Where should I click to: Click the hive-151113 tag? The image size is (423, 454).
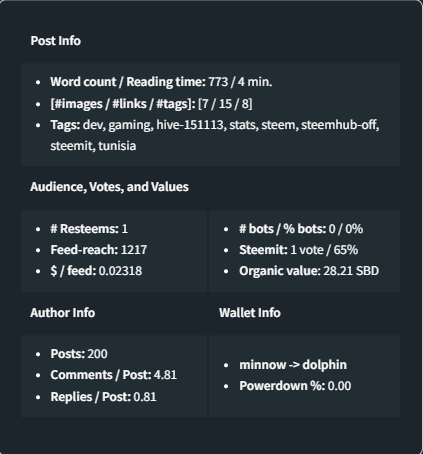(x=190, y=125)
